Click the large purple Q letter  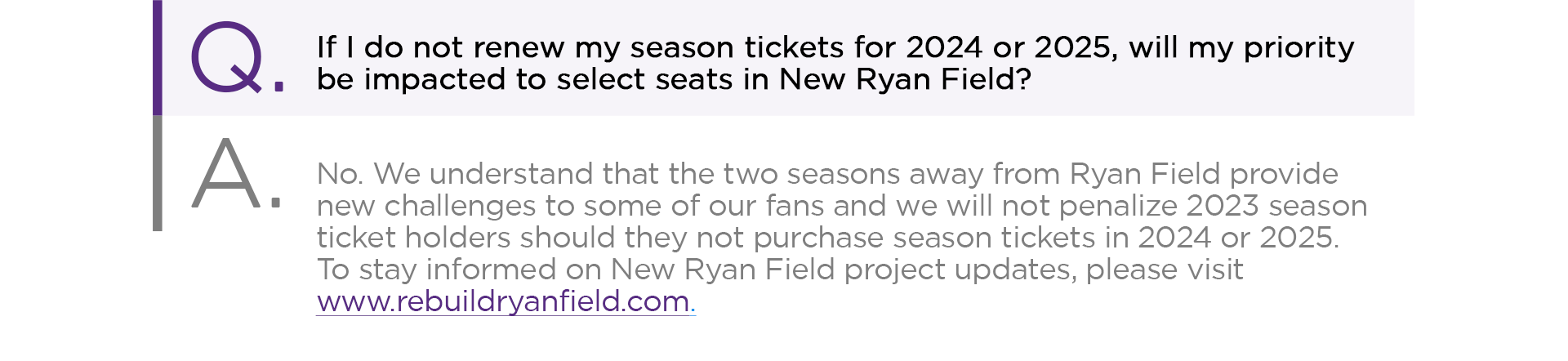tap(226, 57)
